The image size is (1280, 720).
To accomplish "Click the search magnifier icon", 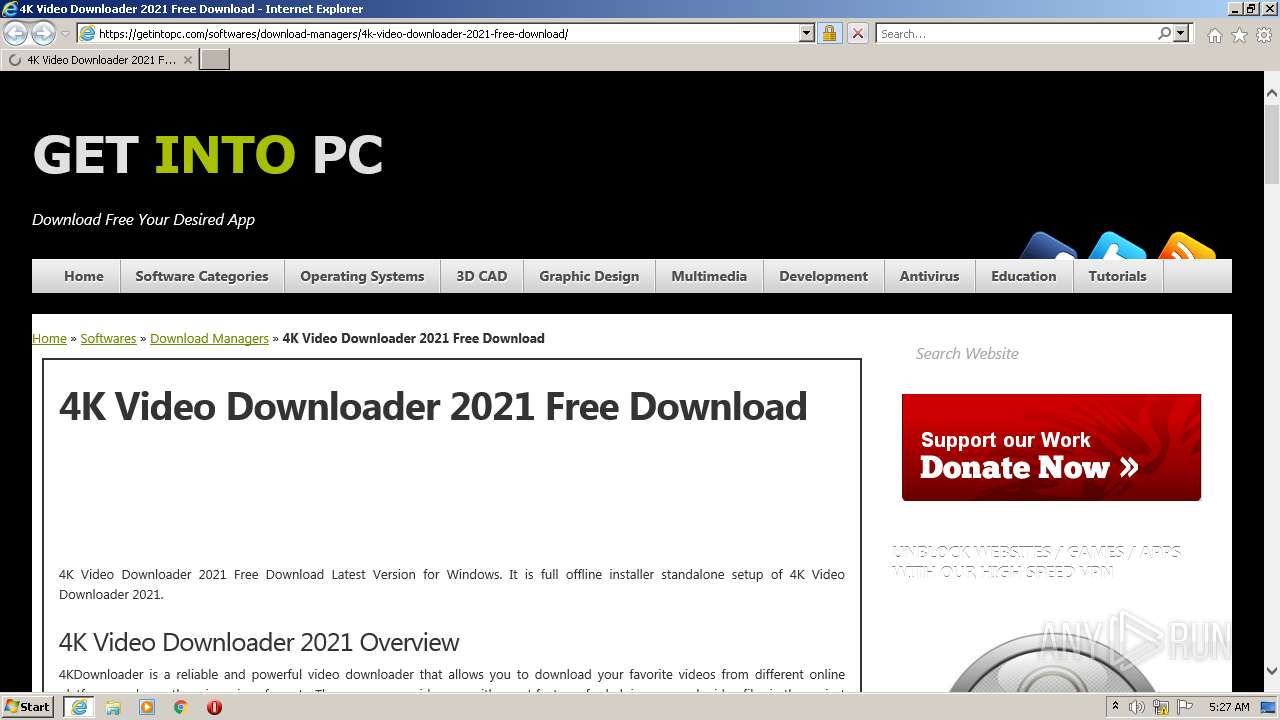I will click(1164, 33).
